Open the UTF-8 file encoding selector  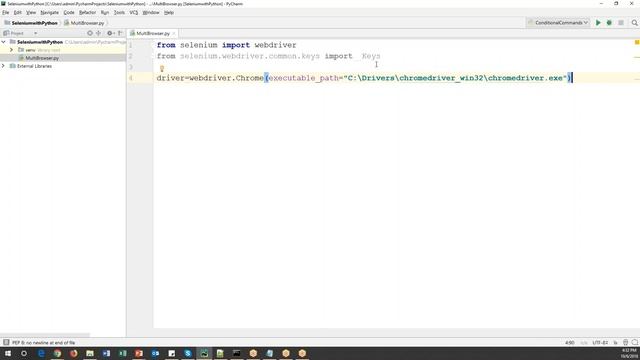[600, 342]
